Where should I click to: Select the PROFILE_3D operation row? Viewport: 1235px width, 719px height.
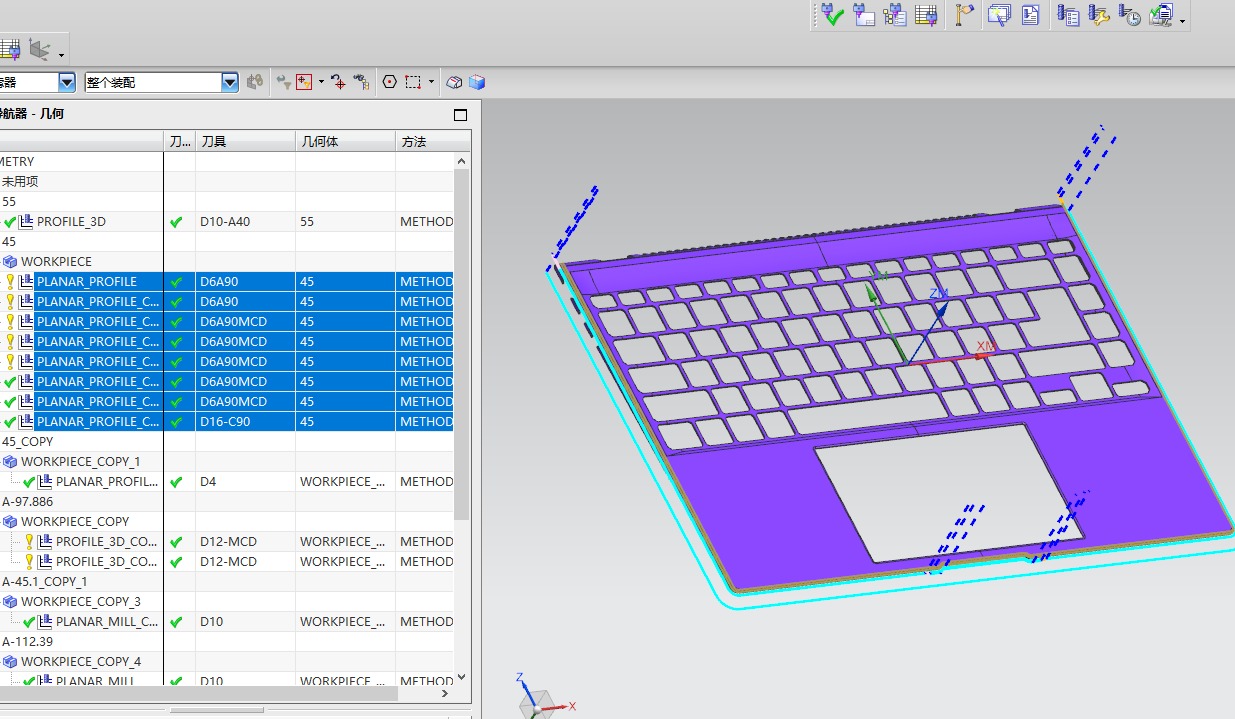click(227, 221)
